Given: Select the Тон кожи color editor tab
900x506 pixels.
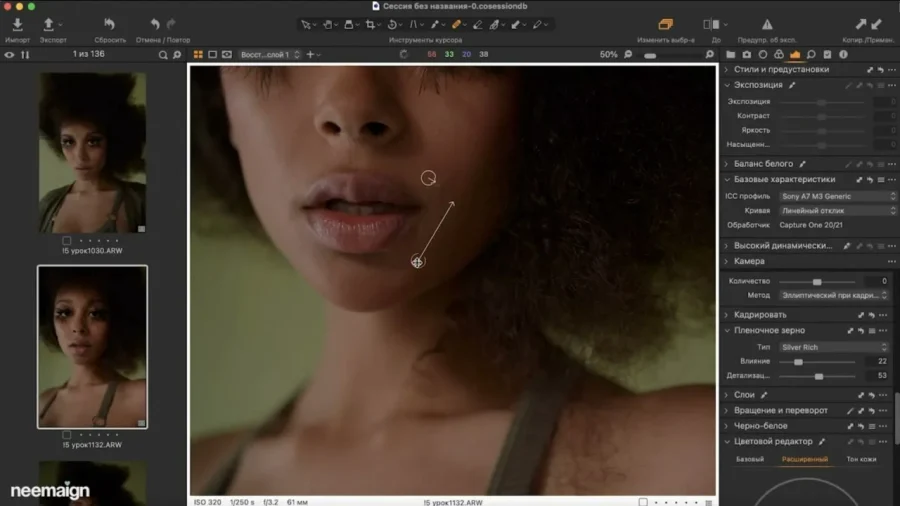Looking at the screenshot, I should [x=861, y=459].
